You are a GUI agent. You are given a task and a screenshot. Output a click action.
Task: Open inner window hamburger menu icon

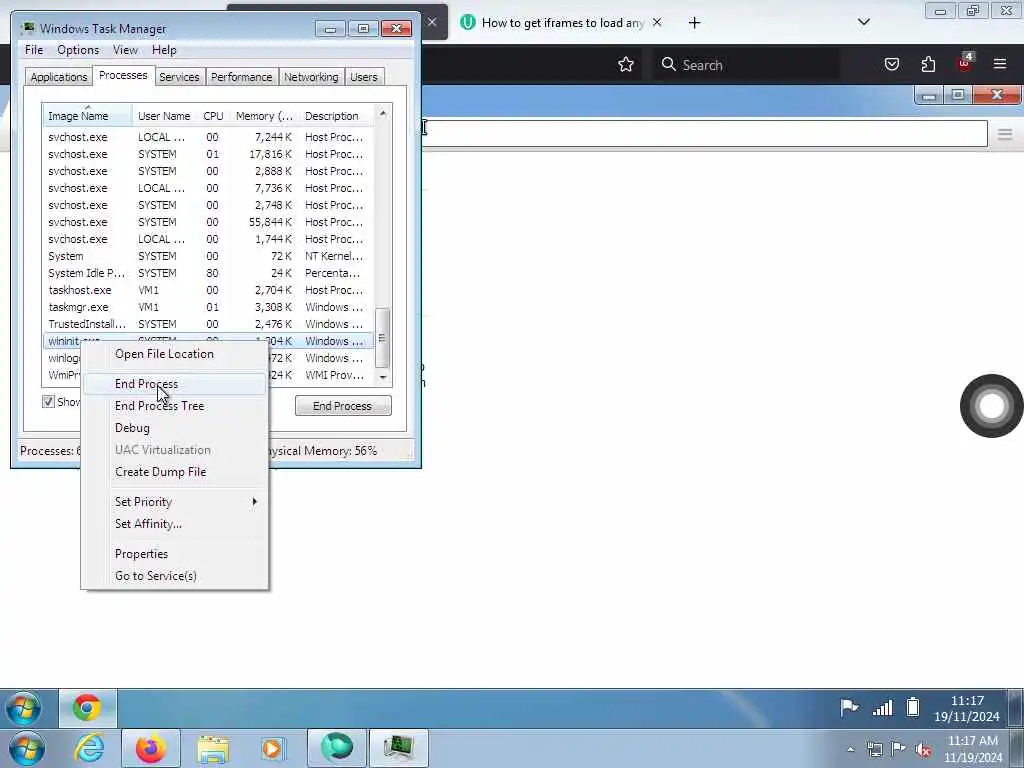[x=1004, y=135]
